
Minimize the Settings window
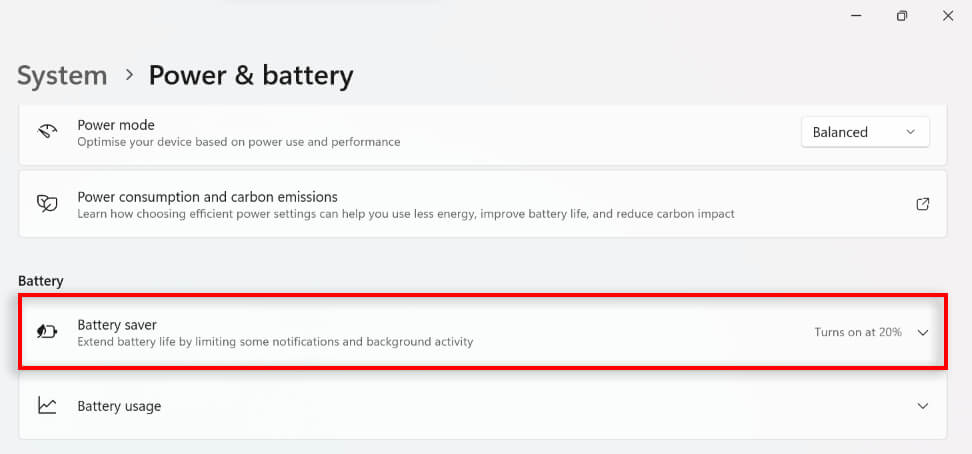click(x=856, y=16)
